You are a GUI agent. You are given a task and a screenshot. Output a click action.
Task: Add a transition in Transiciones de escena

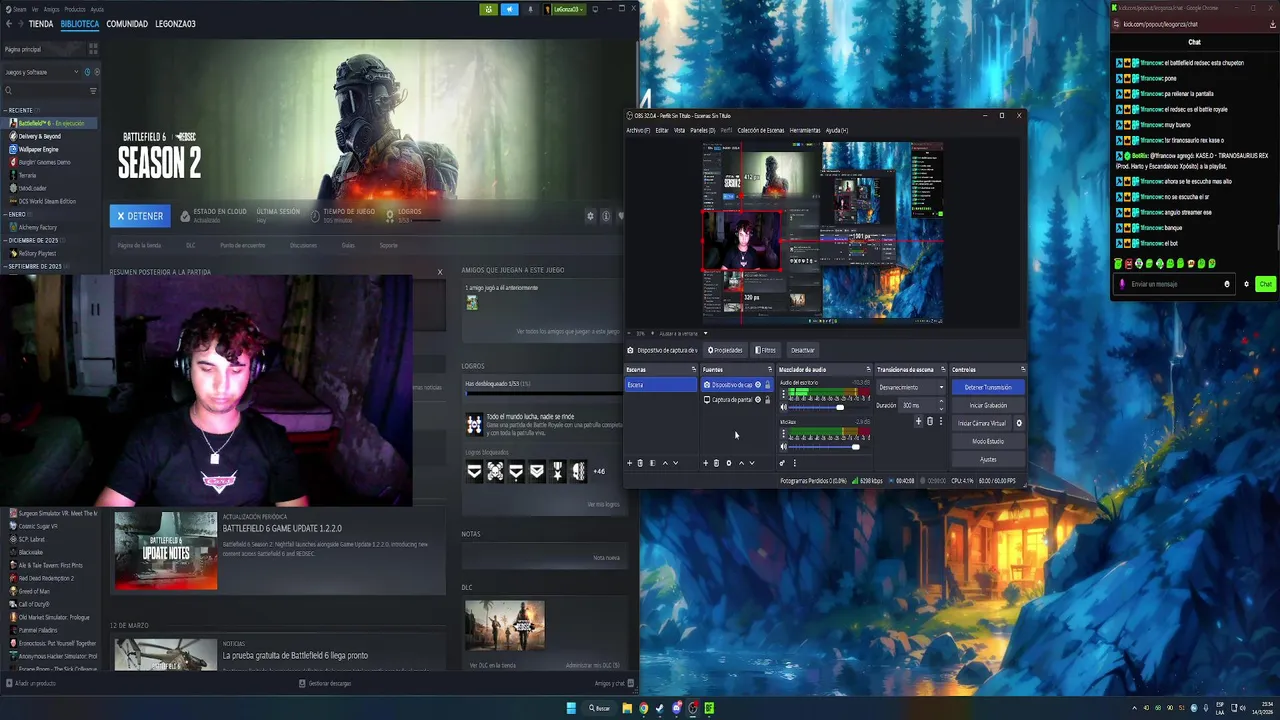click(x=918, y=421)
